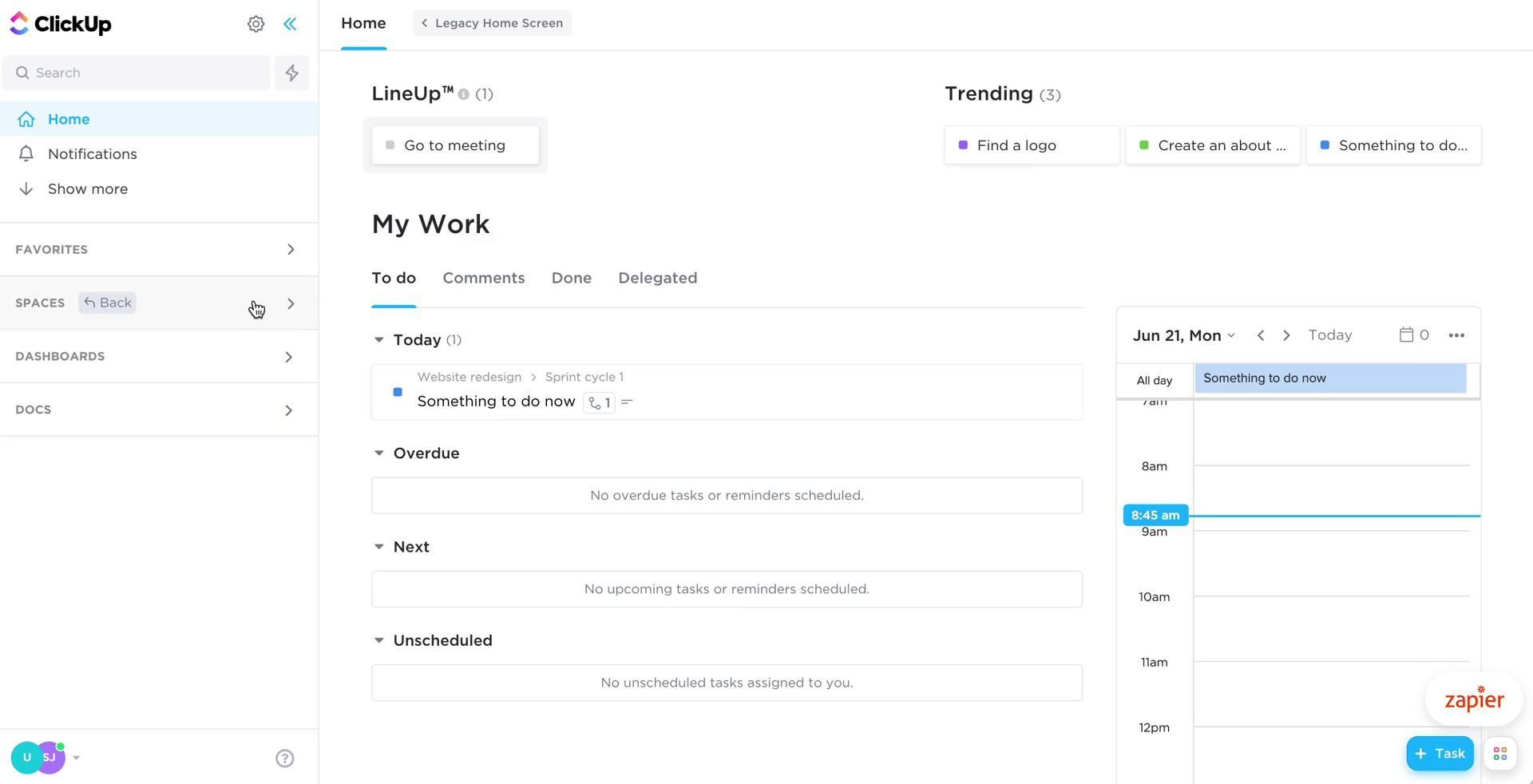
Task: Collapse the Today task section
Action: (x=378, y=340)
